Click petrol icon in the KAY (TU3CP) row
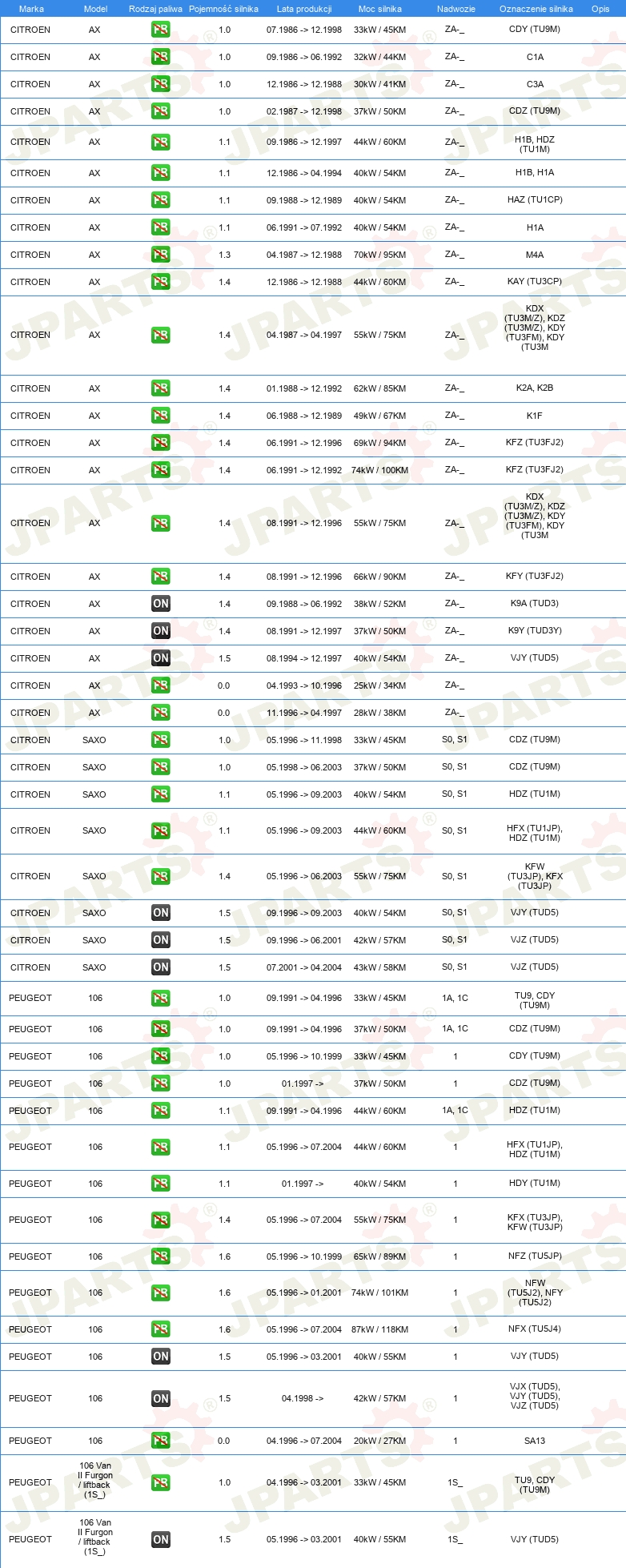The width and height of the screenshot is (626, 1568). click(x=161, y=282)
